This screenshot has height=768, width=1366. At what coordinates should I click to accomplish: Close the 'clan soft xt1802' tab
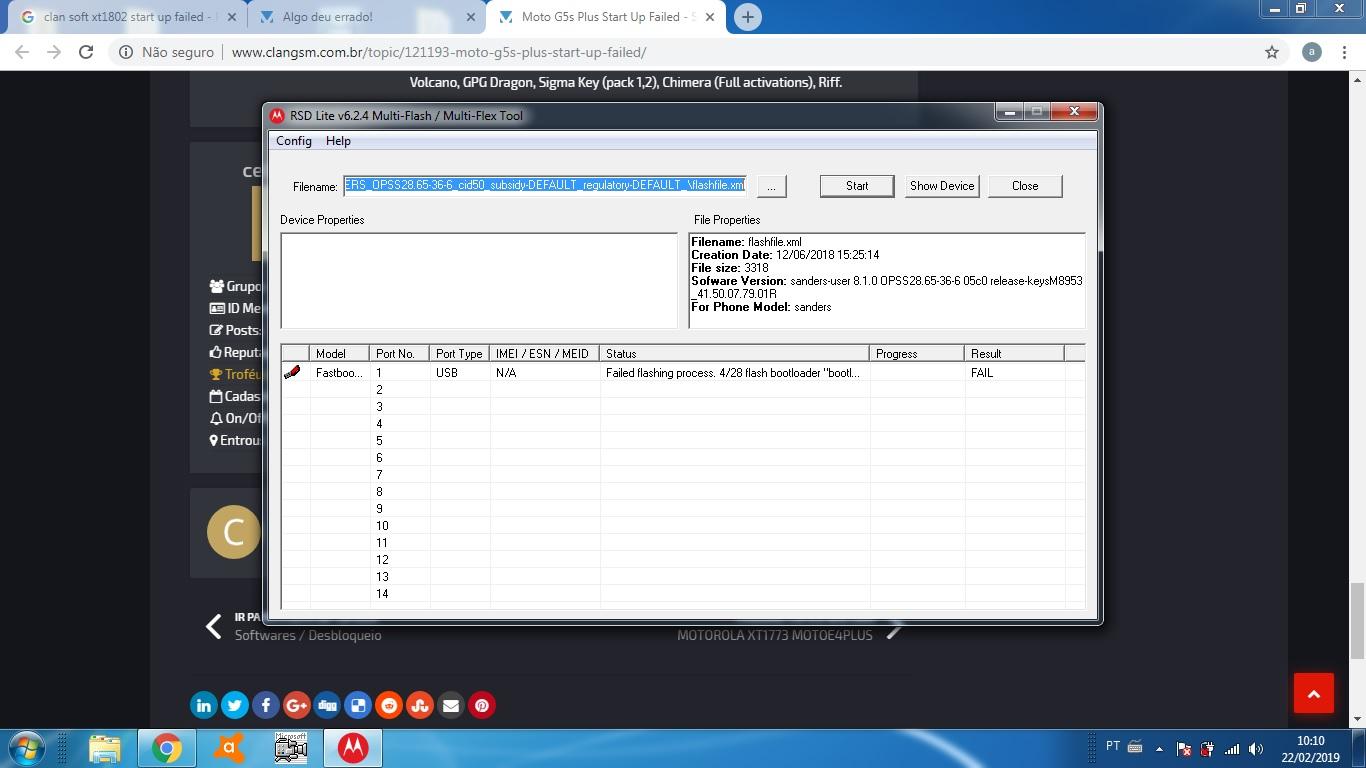point(232,17)
